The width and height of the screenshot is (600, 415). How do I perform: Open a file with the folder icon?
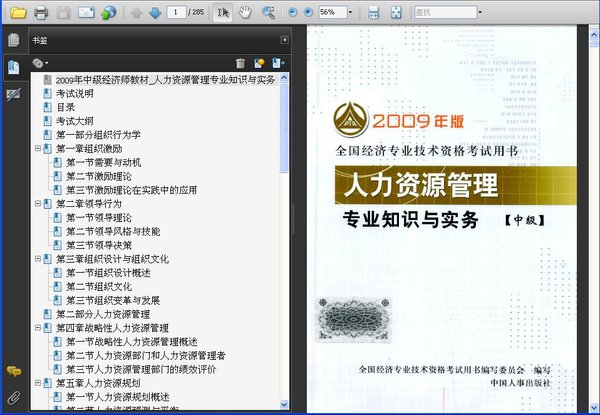(x=18, y=13)
